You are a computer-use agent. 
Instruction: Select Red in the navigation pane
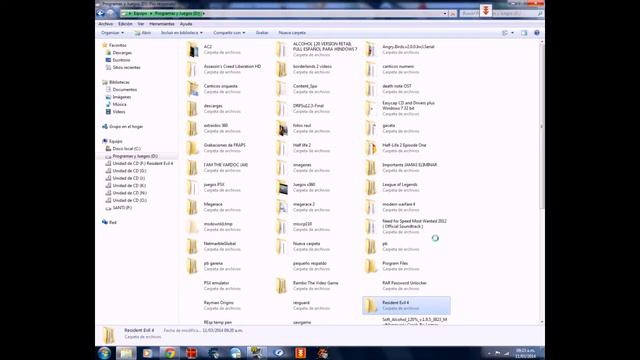pyautogui.click(x=113, y=222)
